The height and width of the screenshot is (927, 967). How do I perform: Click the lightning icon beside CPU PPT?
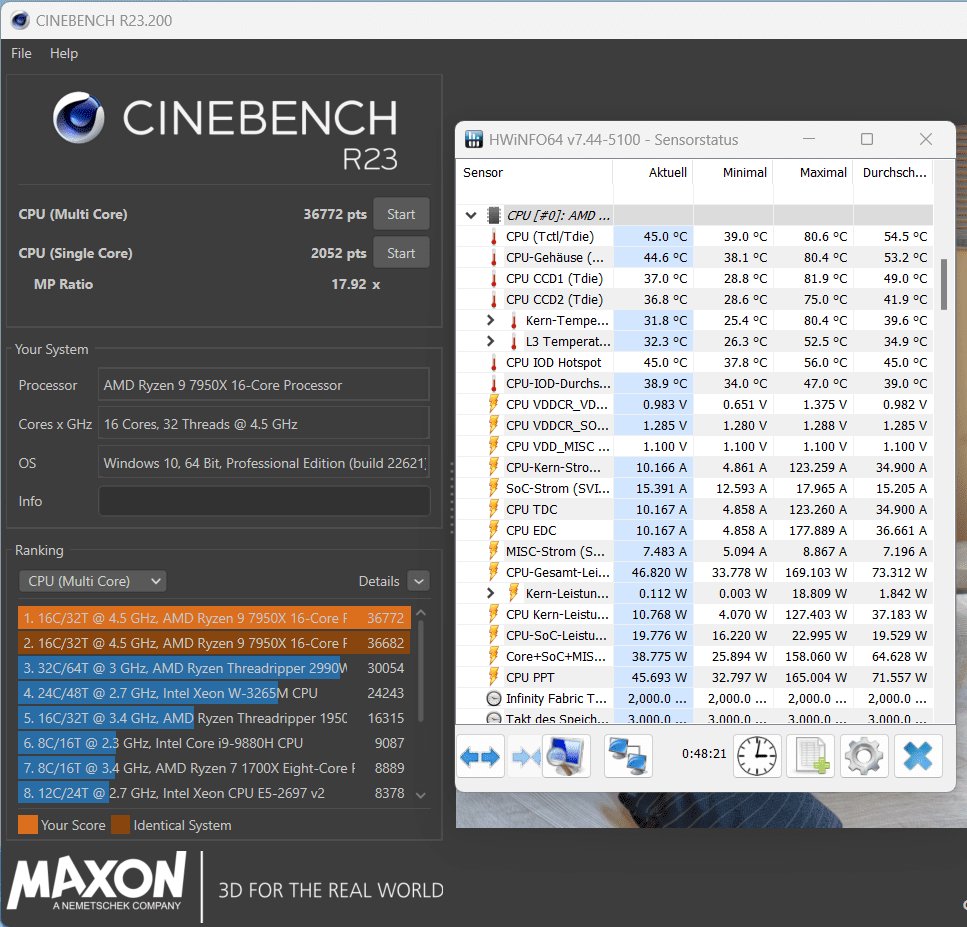[x=493, y=677]
